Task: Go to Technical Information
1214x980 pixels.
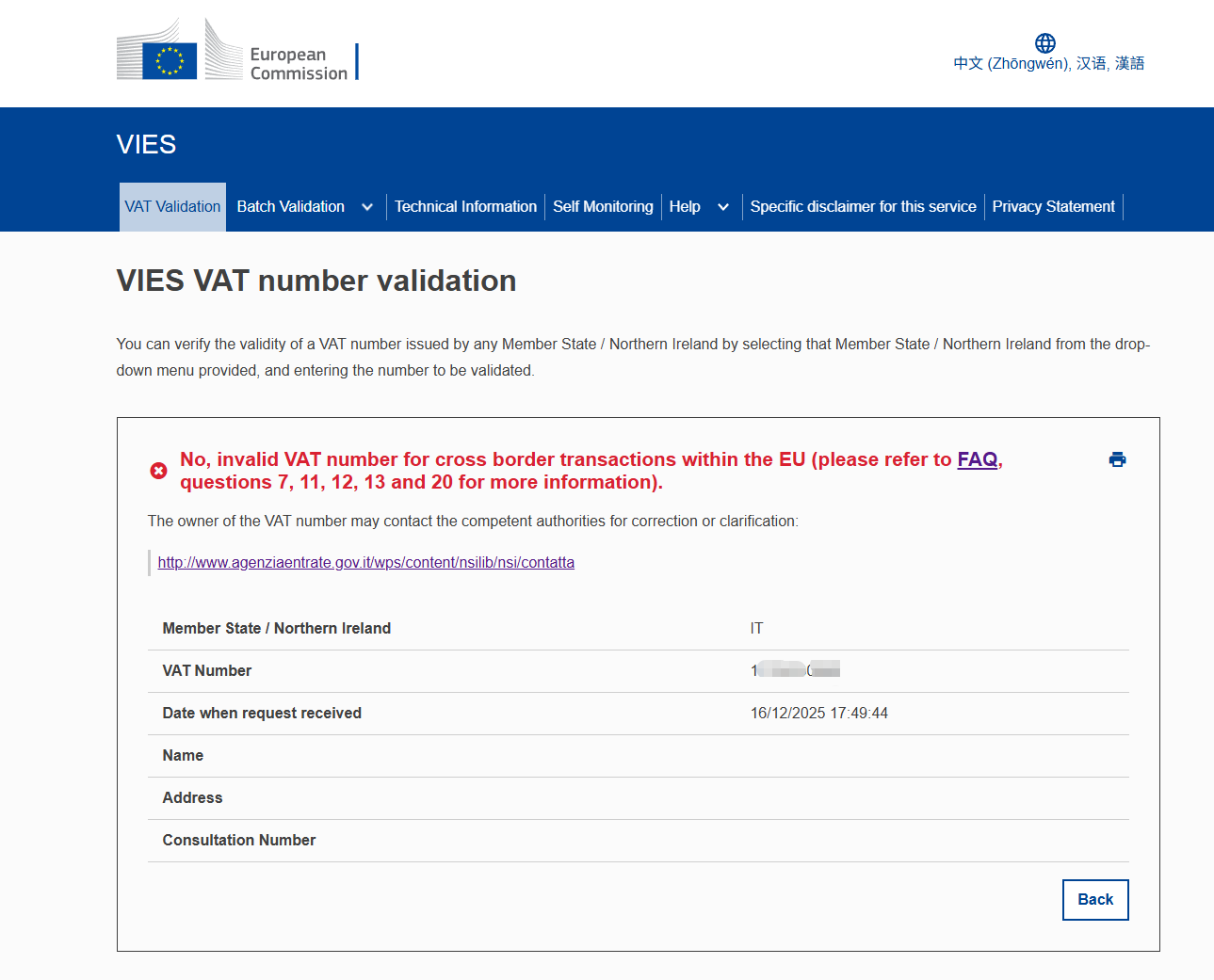Action: click(465, 207)
